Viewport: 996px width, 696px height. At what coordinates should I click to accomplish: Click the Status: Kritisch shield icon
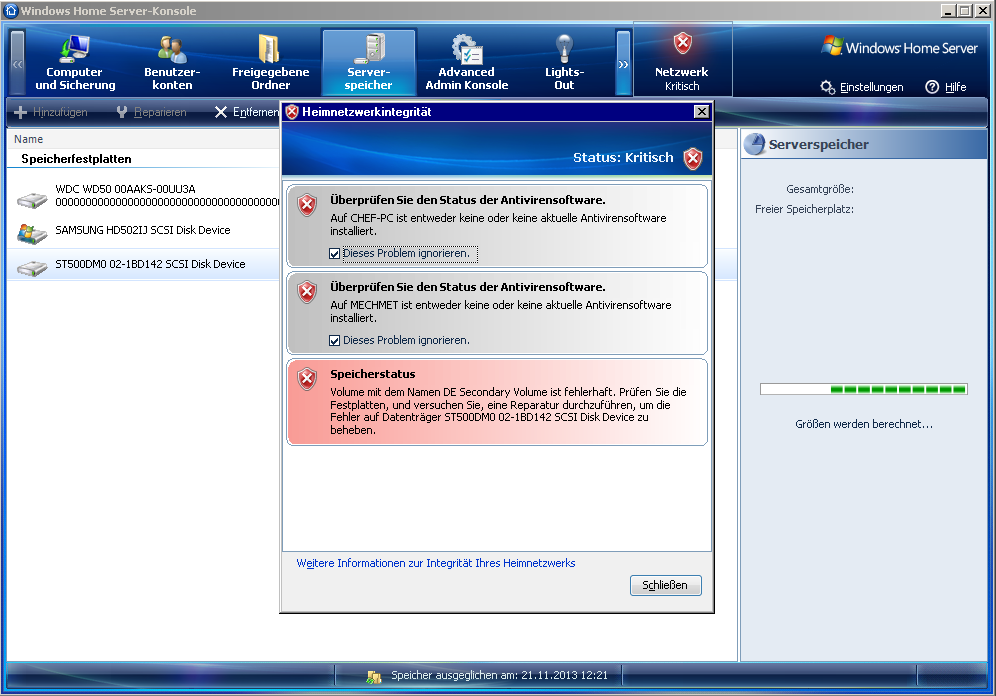(693, 158)
